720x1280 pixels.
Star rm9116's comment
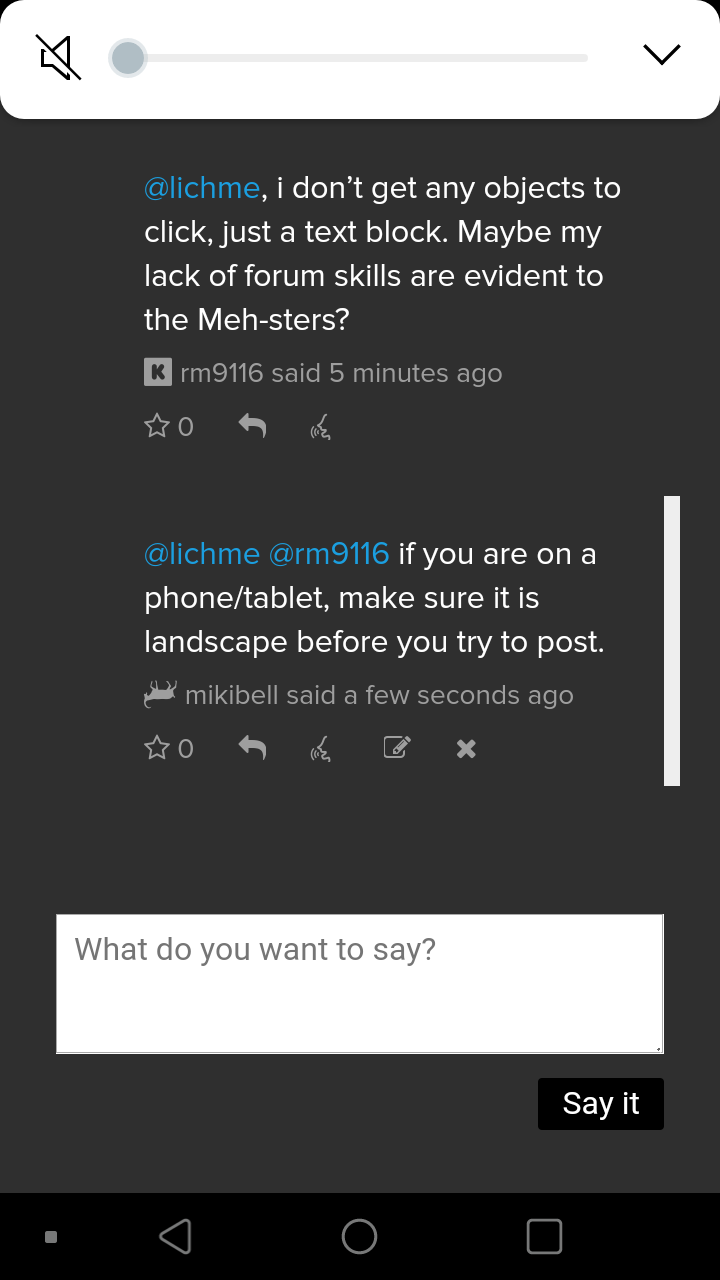158,427
